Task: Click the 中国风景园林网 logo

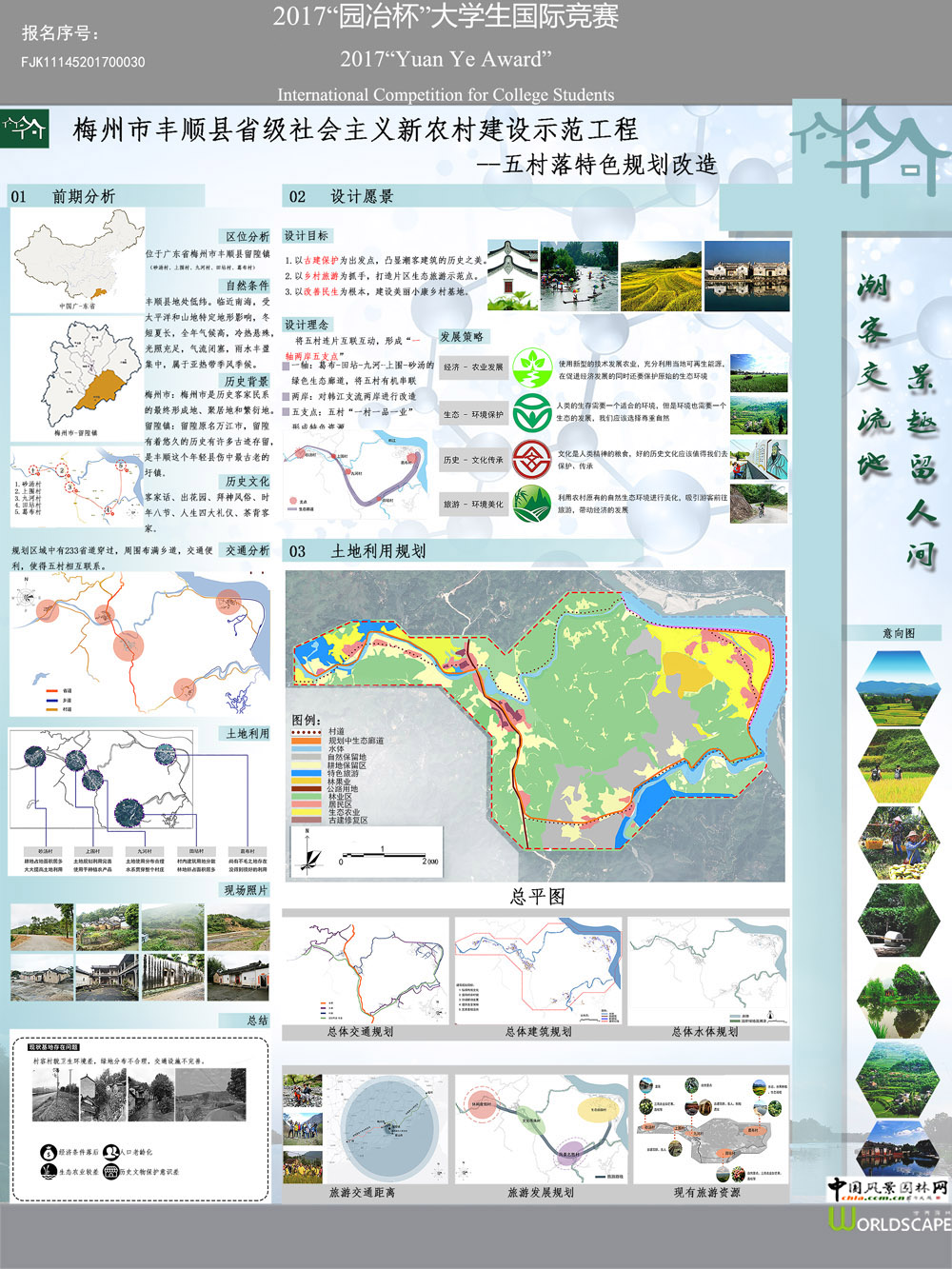Action: pos(887,1188)
